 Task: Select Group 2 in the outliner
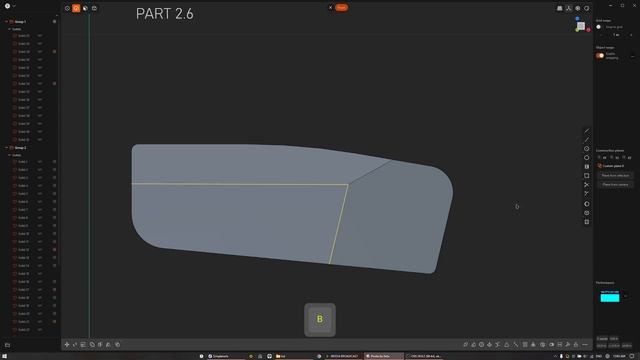[x=20, y=148]
